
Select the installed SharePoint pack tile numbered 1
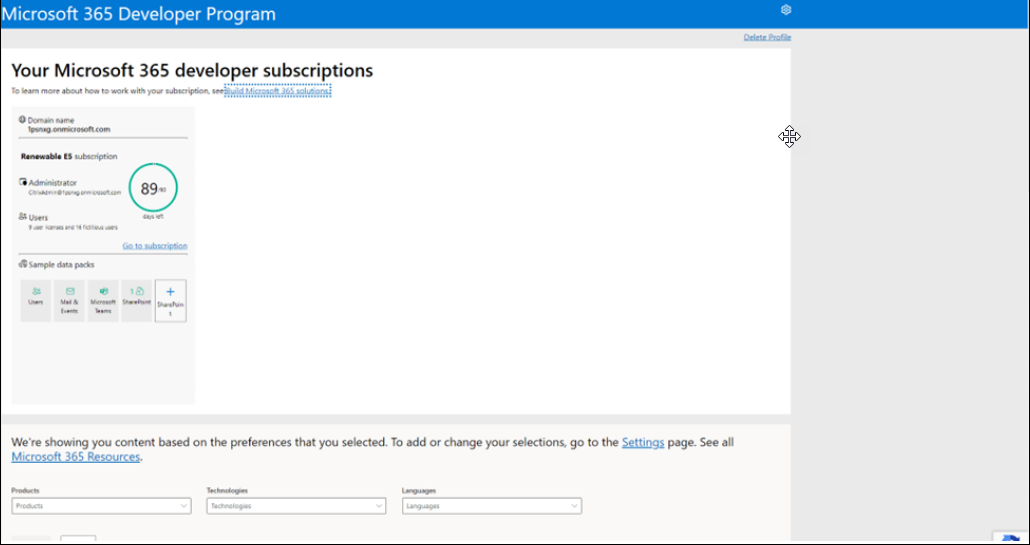coord(137,301)
